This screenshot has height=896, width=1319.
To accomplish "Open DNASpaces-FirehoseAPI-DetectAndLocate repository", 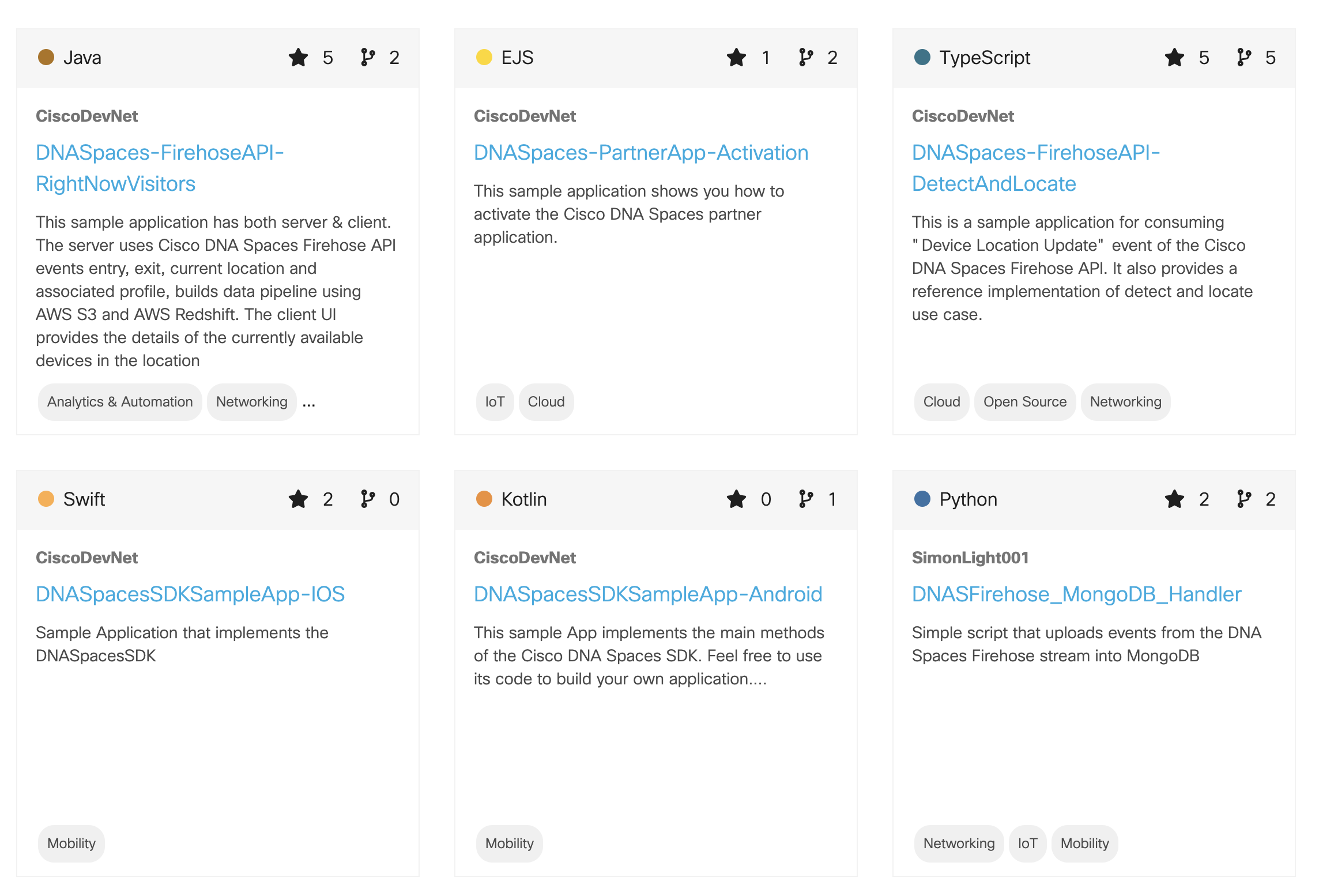I will 1036,168.
